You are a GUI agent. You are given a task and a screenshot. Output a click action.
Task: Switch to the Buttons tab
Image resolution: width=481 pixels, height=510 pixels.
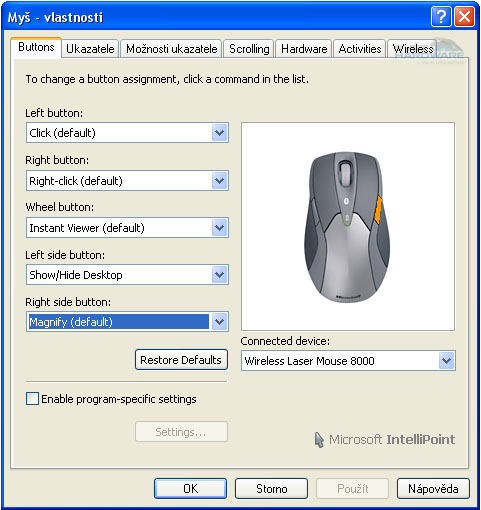pos(36,47)
